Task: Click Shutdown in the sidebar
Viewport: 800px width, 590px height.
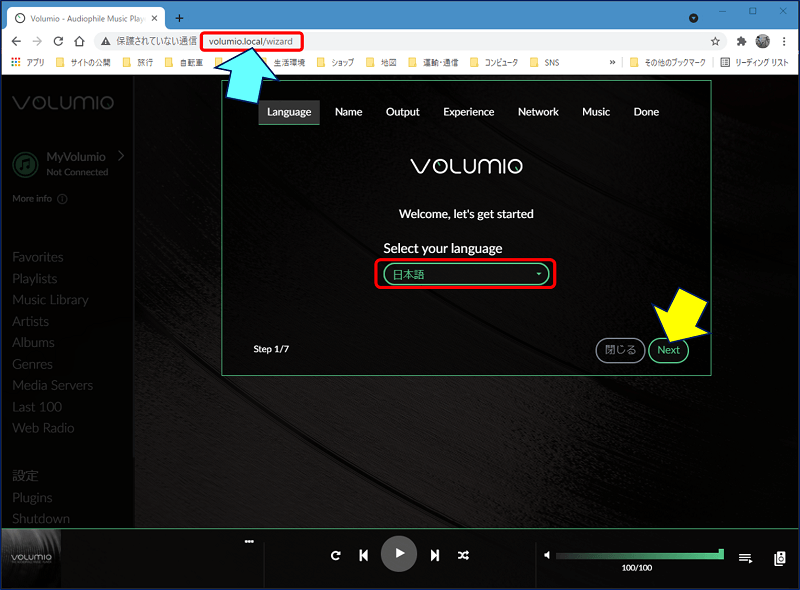Action: coord(41,519)
